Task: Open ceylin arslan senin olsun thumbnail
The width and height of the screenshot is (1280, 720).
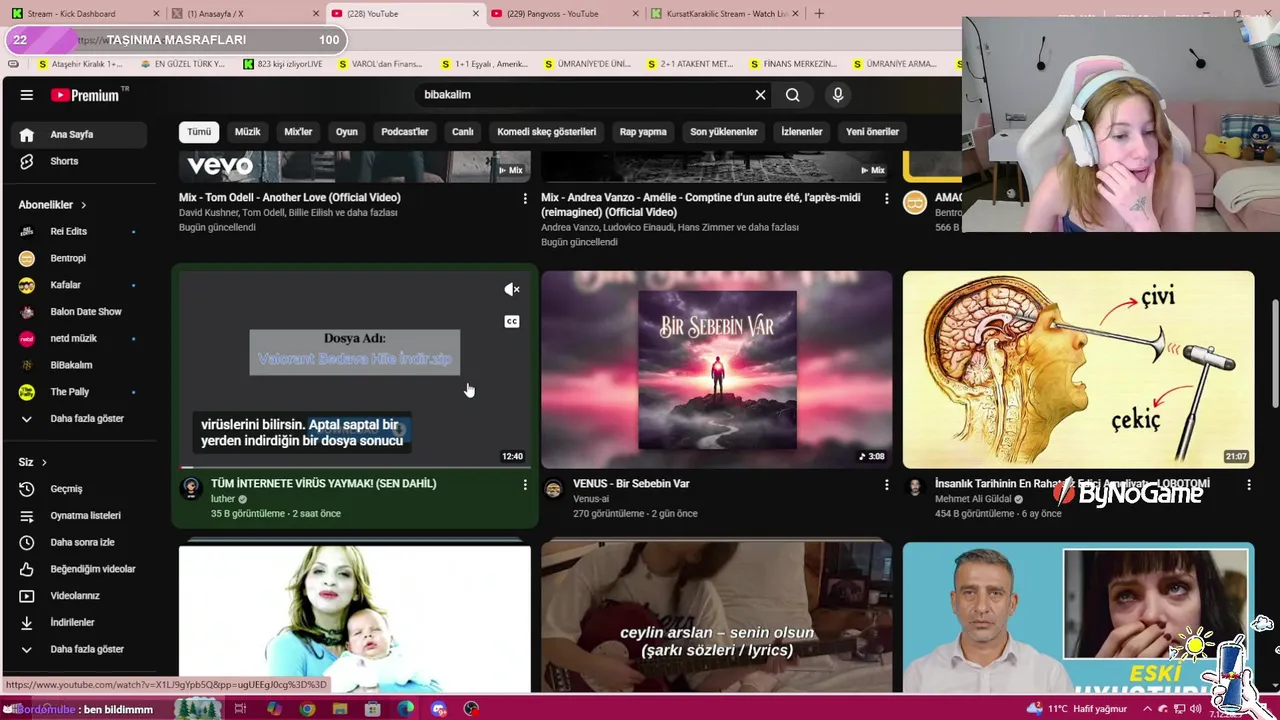Action: (x=717, y=618)
